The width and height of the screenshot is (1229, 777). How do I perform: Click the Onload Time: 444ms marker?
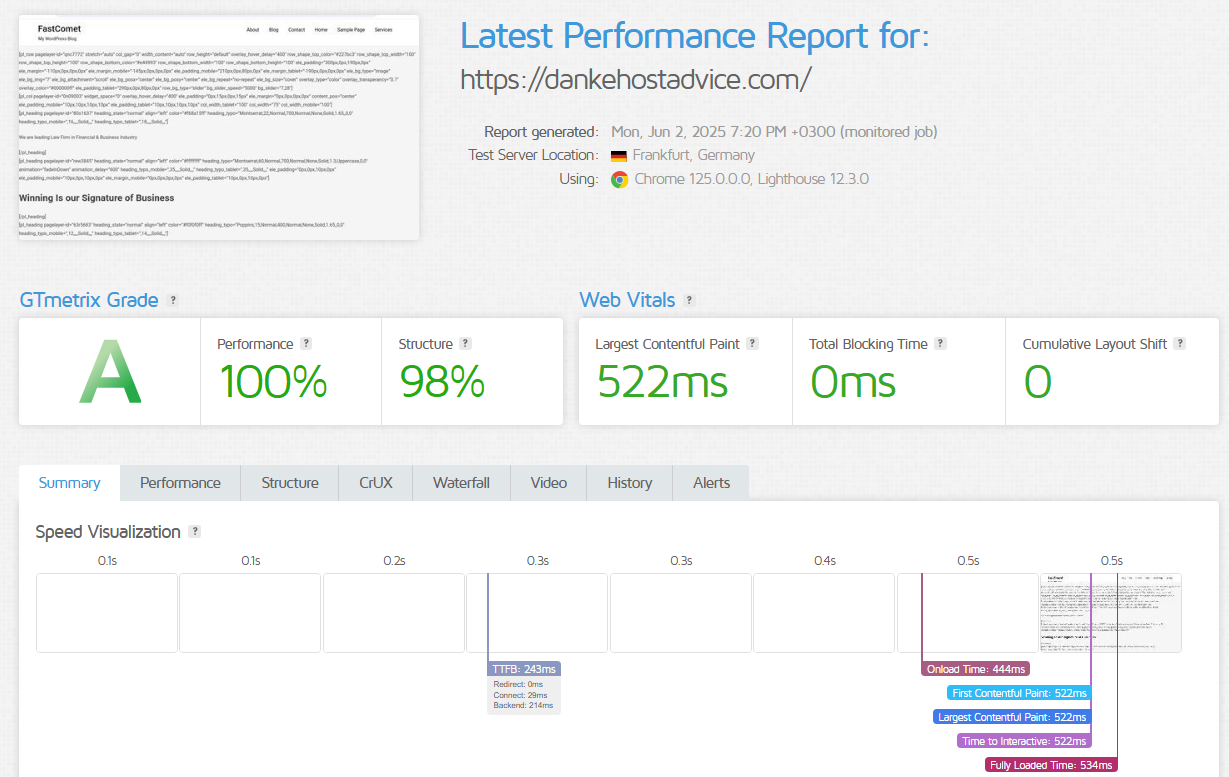coord(975,669)
